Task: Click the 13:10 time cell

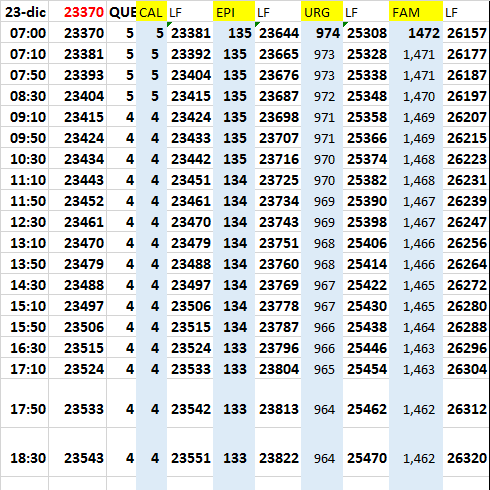Action: tap(25, 243)
